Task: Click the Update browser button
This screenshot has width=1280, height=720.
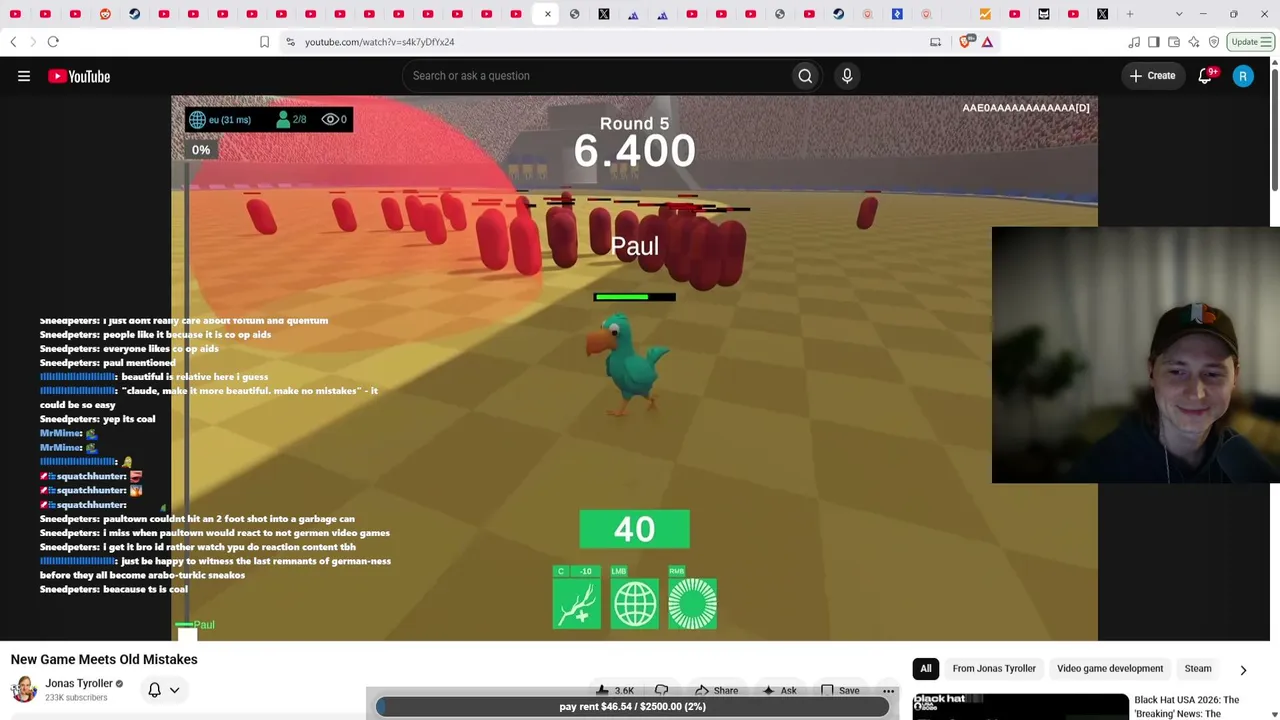Action: pos(1251,42)
